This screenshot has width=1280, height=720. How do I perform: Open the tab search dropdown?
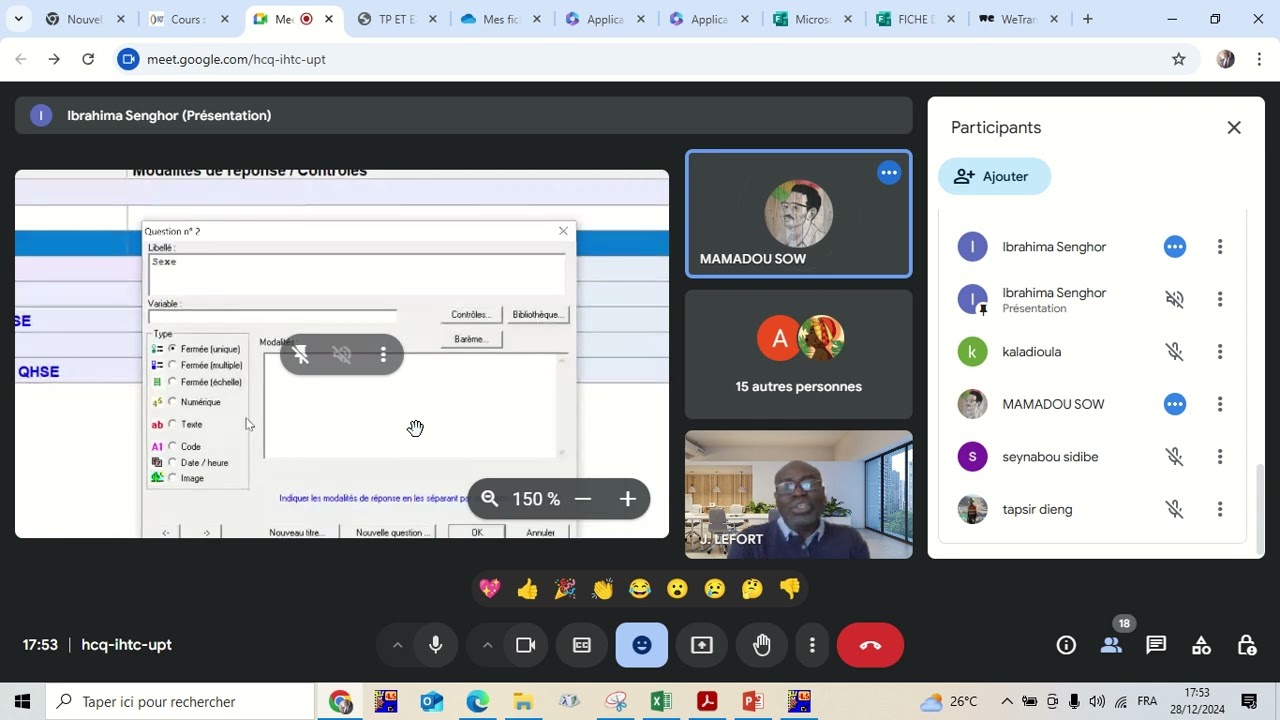[18, 19]
